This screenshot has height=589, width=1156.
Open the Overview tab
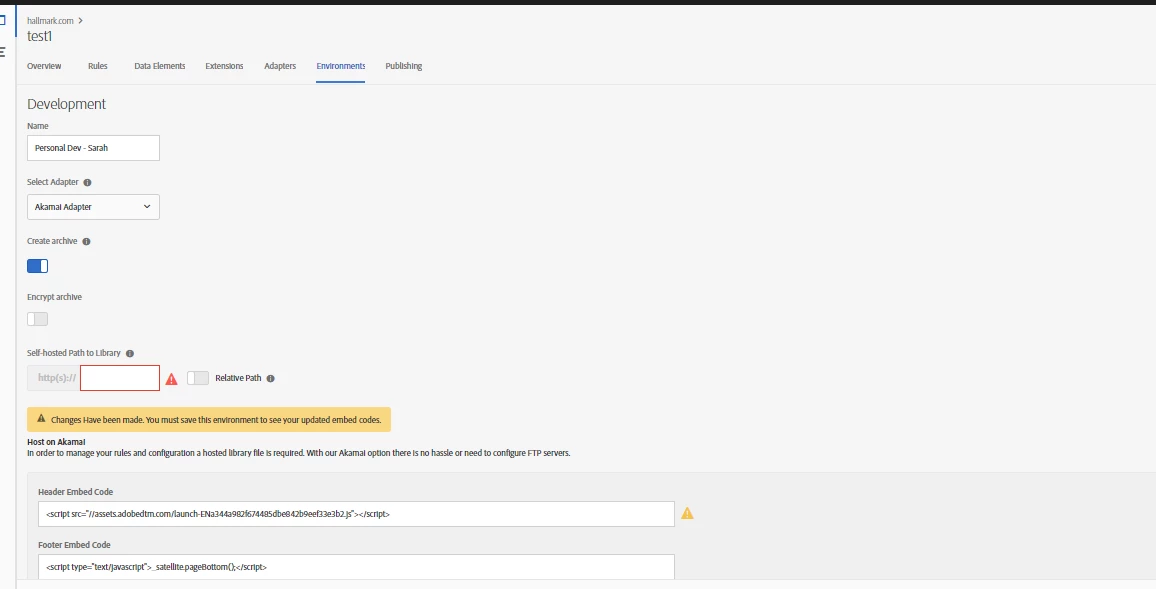(44, 66)
